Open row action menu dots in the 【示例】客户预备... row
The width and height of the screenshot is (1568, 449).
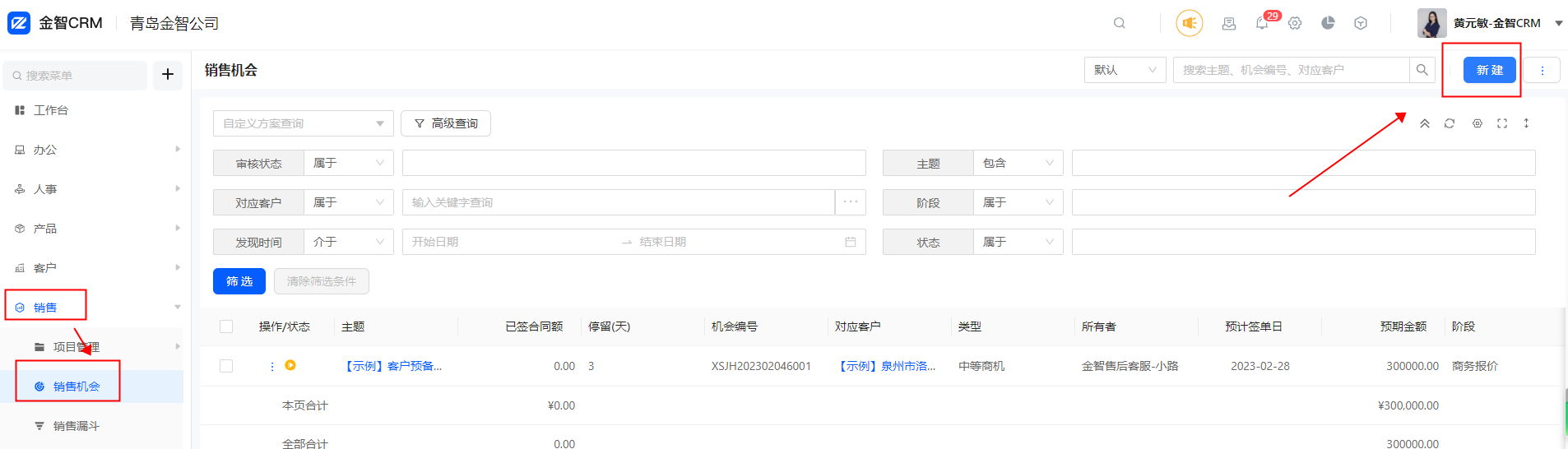pyautogui.click(x=272, y=366)
